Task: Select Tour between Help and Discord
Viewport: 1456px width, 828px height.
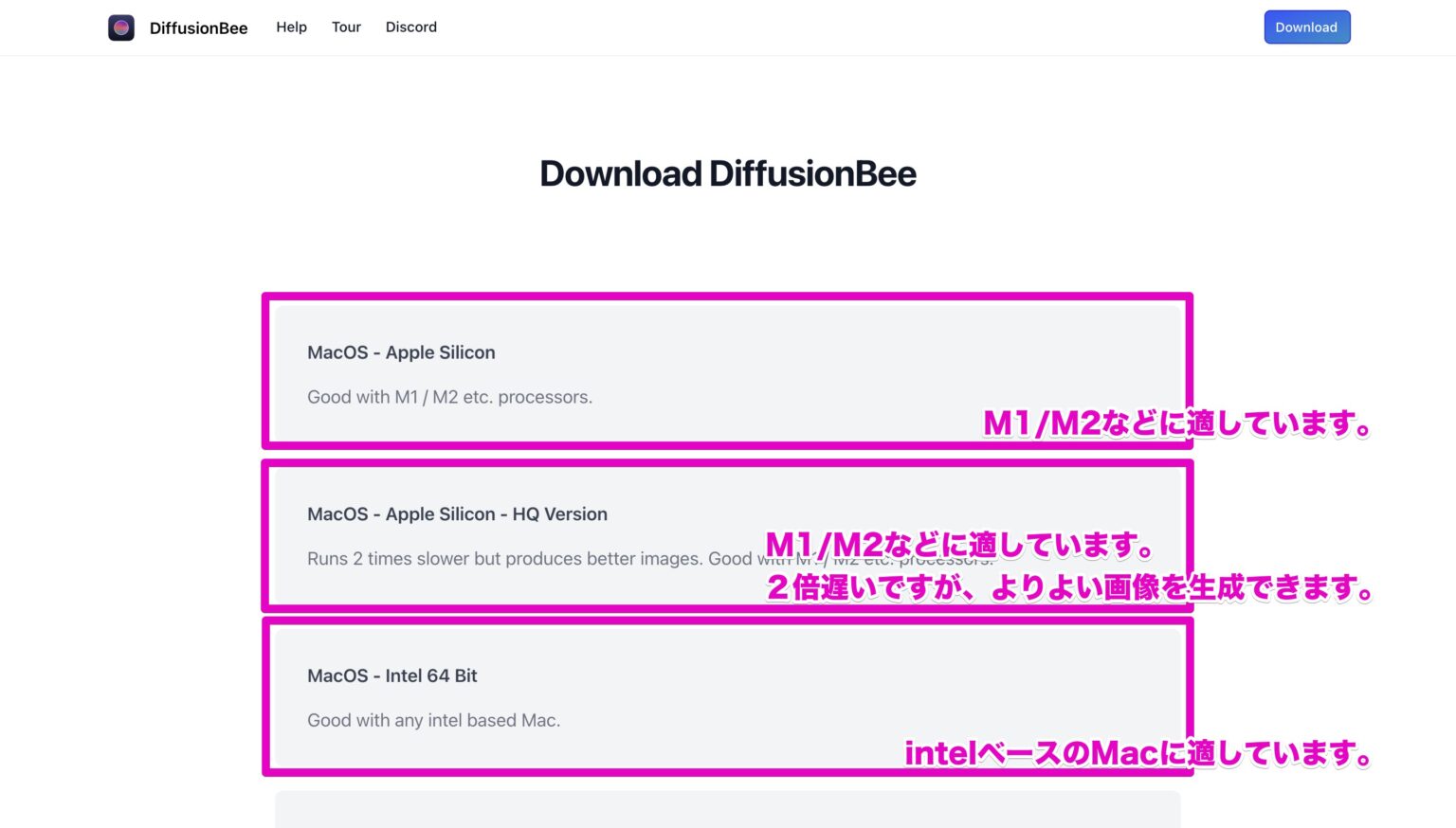Action: click(x=345, y=27)
